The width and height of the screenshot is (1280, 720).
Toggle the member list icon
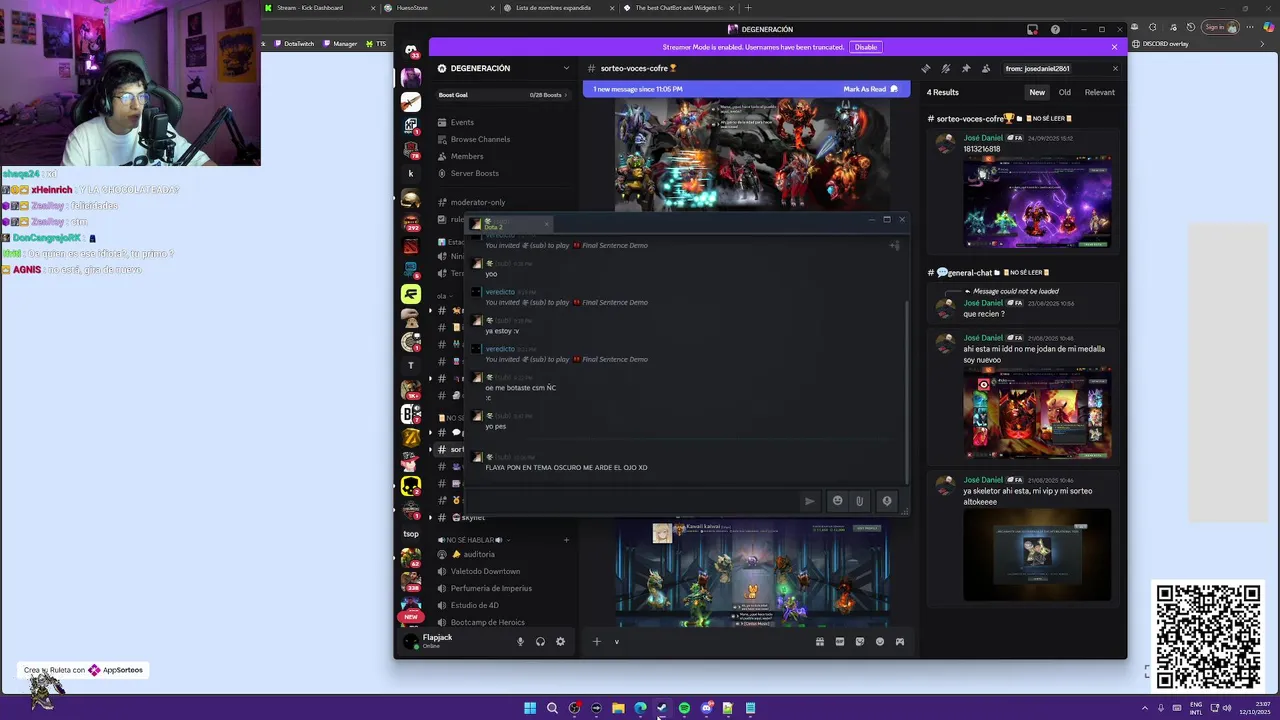(x=986, y=68)
